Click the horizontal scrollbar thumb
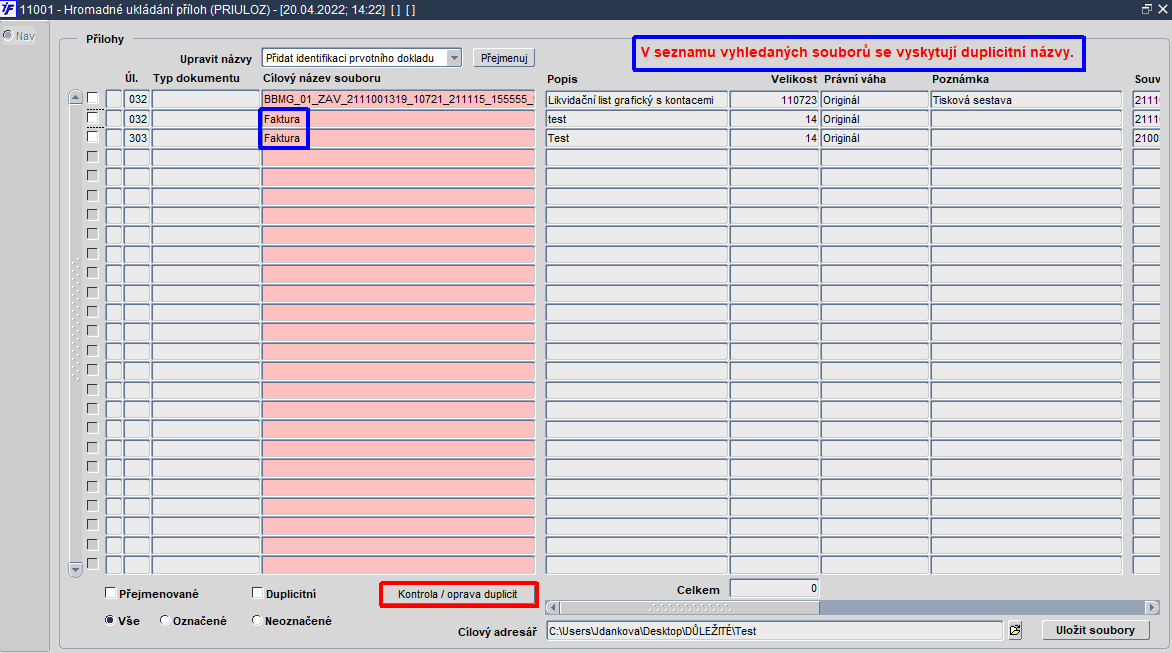 coord(689,607)
